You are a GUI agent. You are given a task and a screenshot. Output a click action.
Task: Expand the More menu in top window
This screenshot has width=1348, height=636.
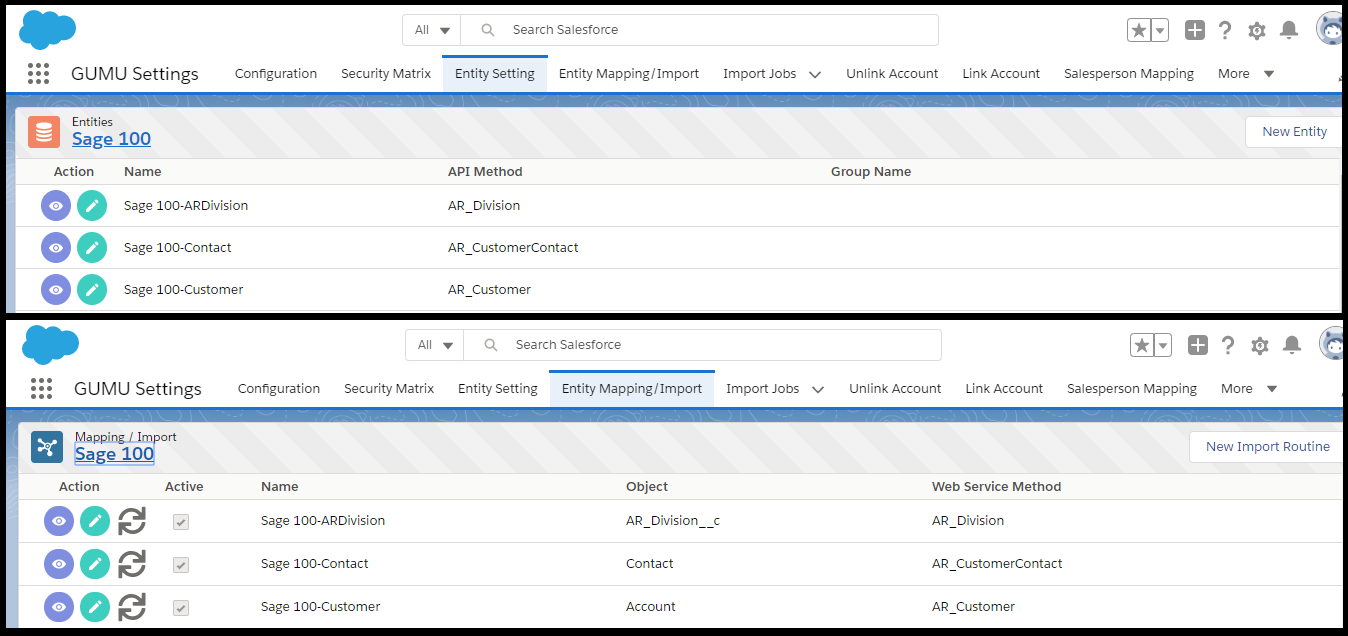pos(1246,74)
